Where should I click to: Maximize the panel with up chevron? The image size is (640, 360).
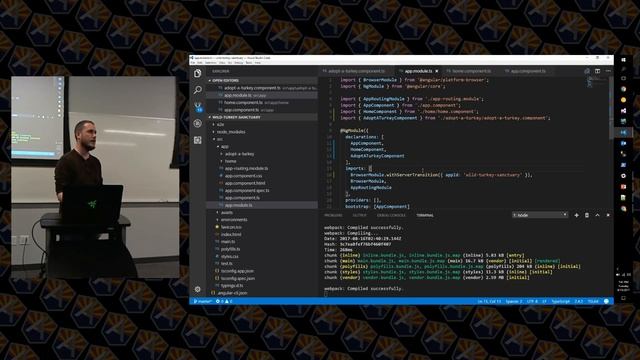click(598, 215)
